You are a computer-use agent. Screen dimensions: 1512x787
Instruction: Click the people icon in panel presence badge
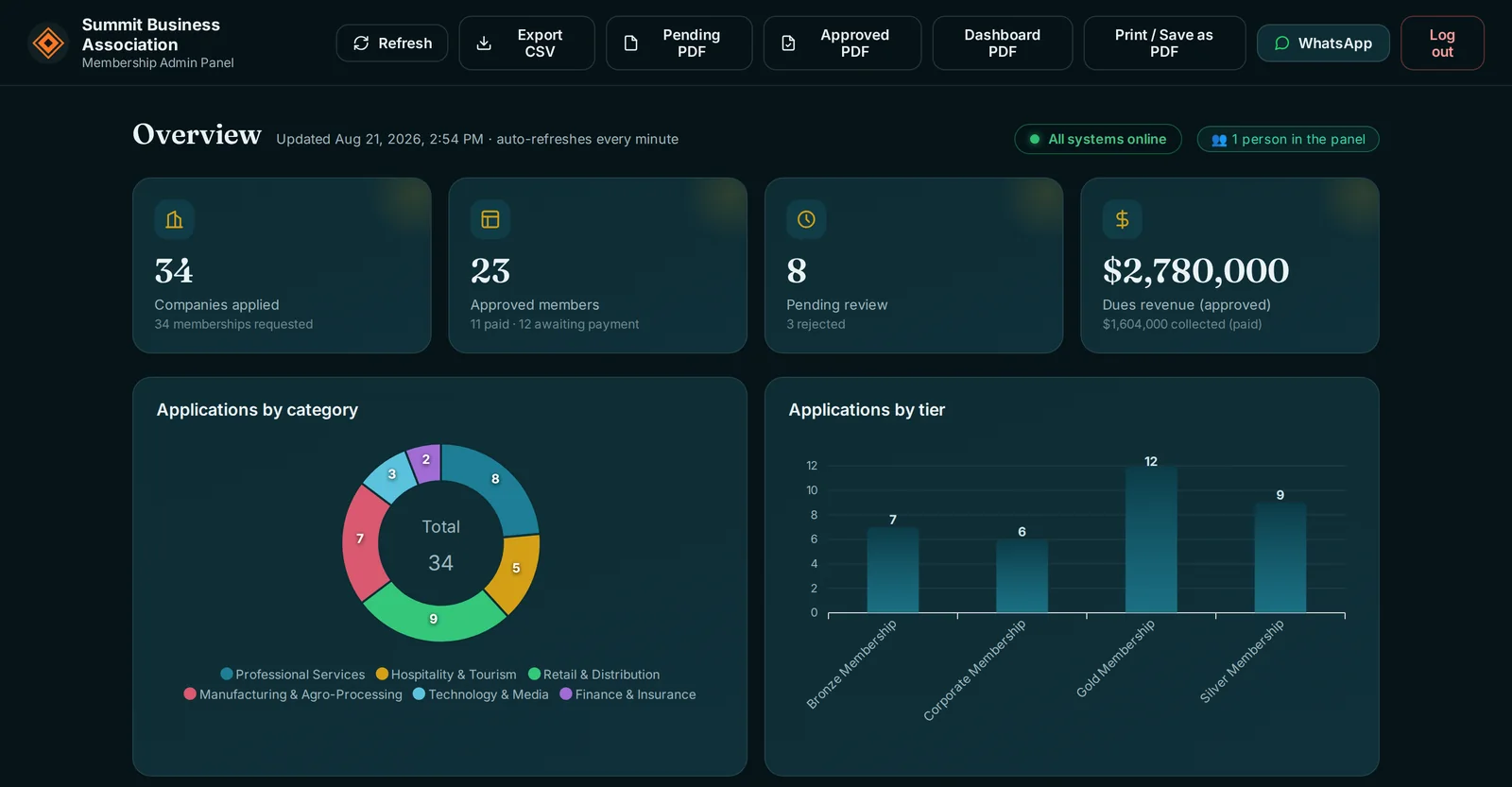pos(1219,140)
